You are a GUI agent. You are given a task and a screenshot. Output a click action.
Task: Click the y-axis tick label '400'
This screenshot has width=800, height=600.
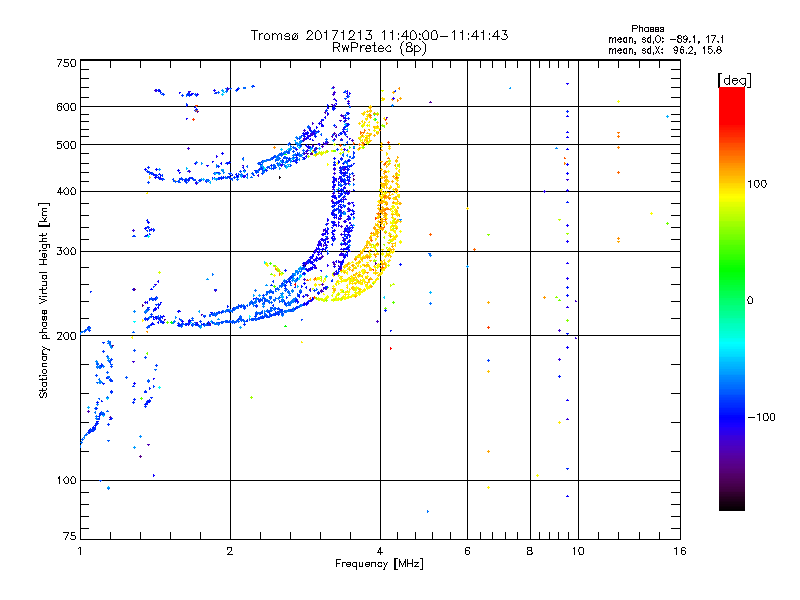point(66,191)
